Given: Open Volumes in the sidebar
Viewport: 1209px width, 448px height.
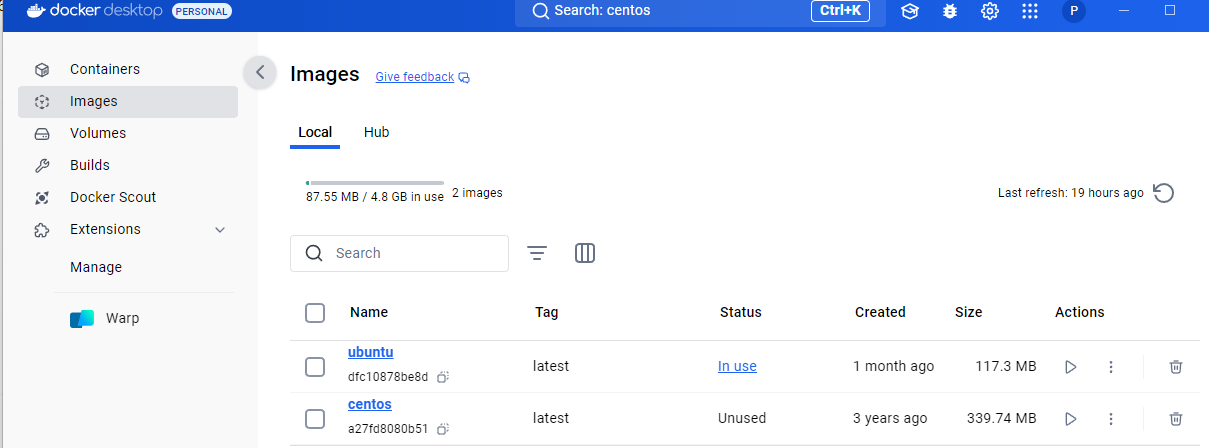Looking at the screenshot, I should pos(98,133).
